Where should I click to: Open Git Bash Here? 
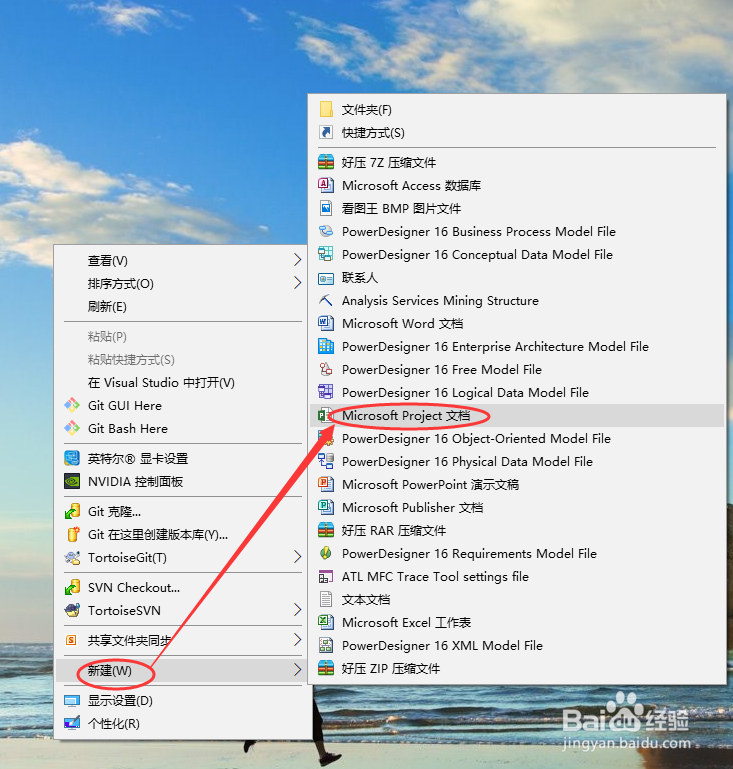tap(182, 429)
